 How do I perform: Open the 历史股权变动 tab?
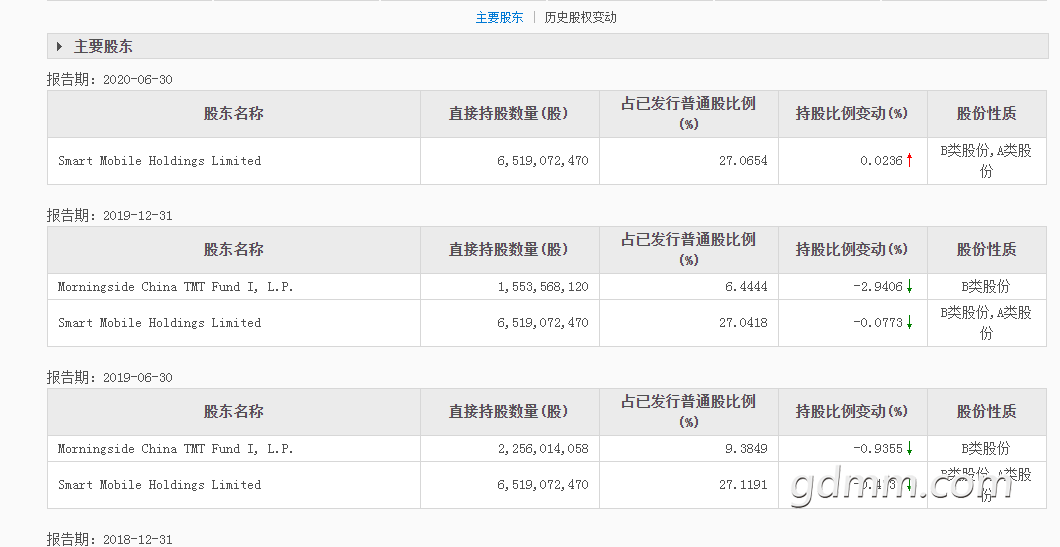point(580,18)
